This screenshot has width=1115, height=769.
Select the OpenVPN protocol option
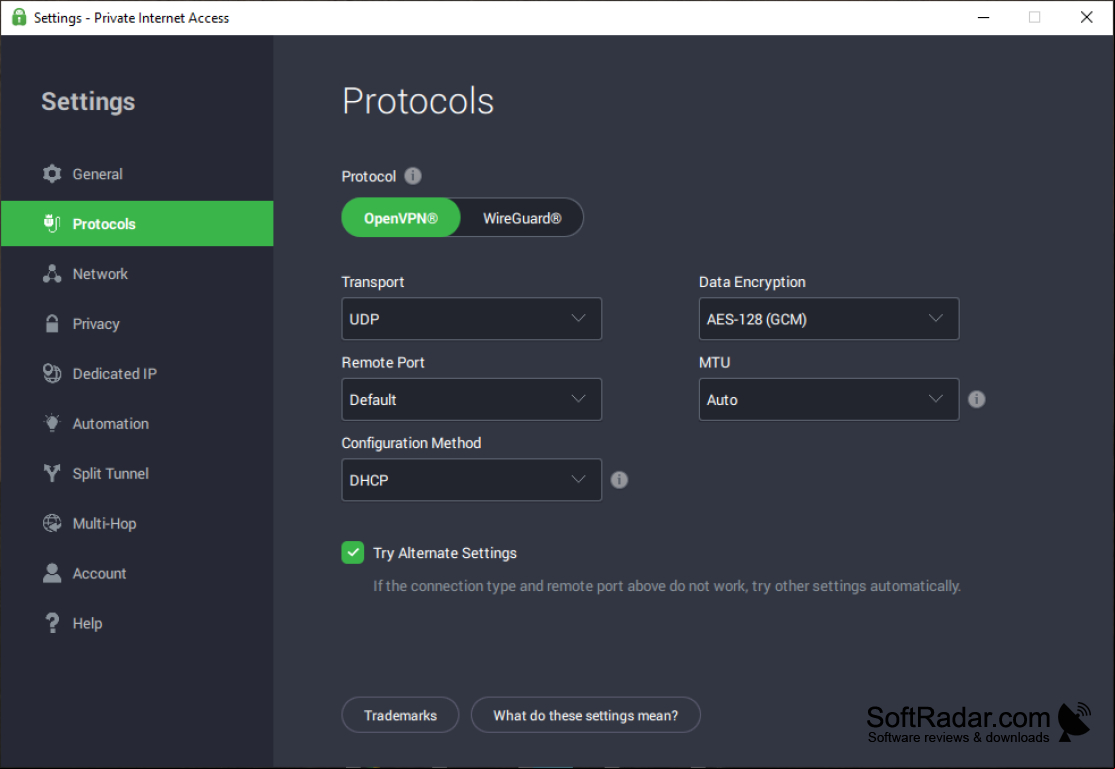(x=401, y=218)
